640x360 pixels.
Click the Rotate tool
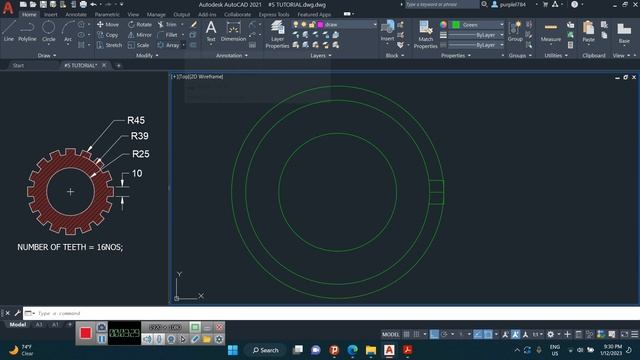140,24
